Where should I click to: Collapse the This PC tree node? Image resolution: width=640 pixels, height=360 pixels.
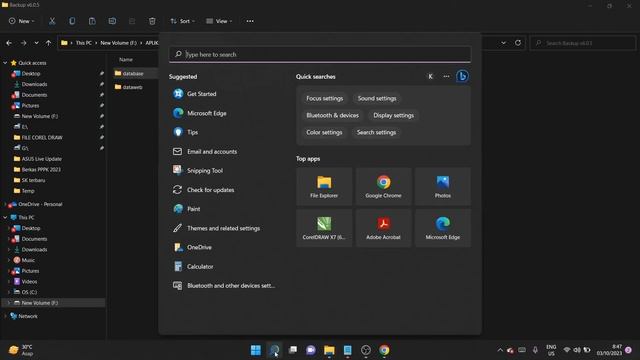[5, 218]
